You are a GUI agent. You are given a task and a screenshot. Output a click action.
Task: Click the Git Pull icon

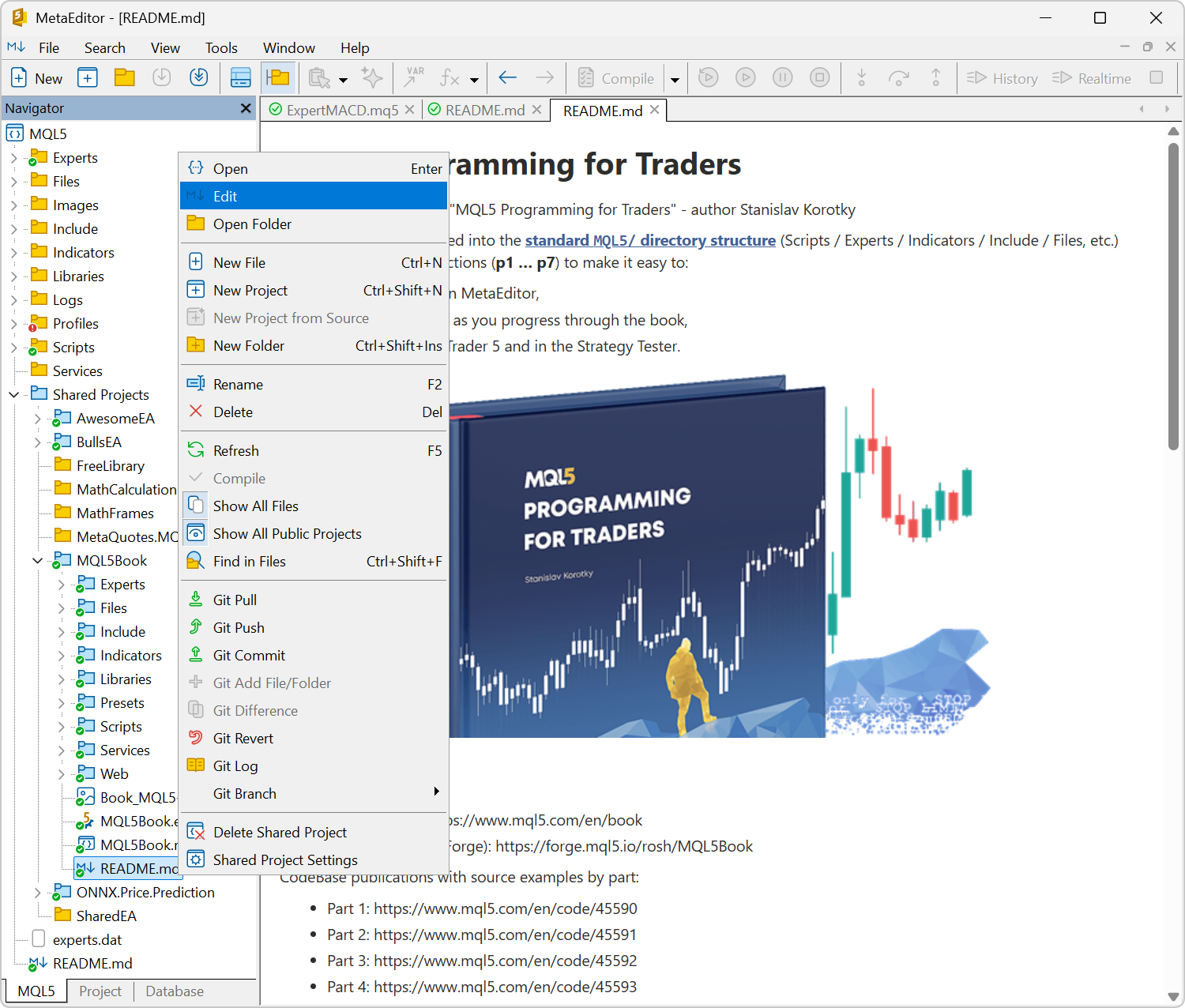(x=196, y=599)
